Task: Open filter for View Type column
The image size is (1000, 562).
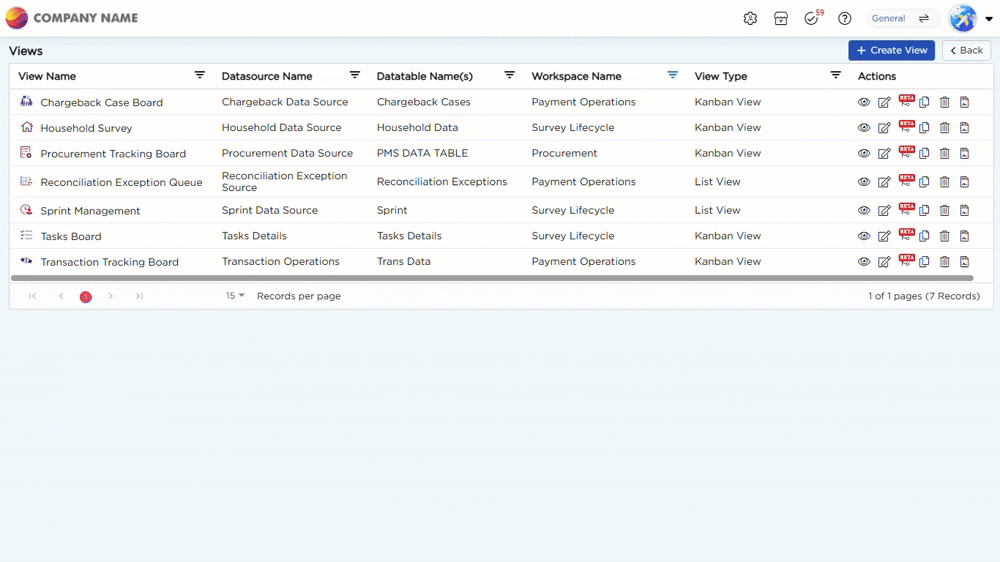Action: click(x=835, y=75)
